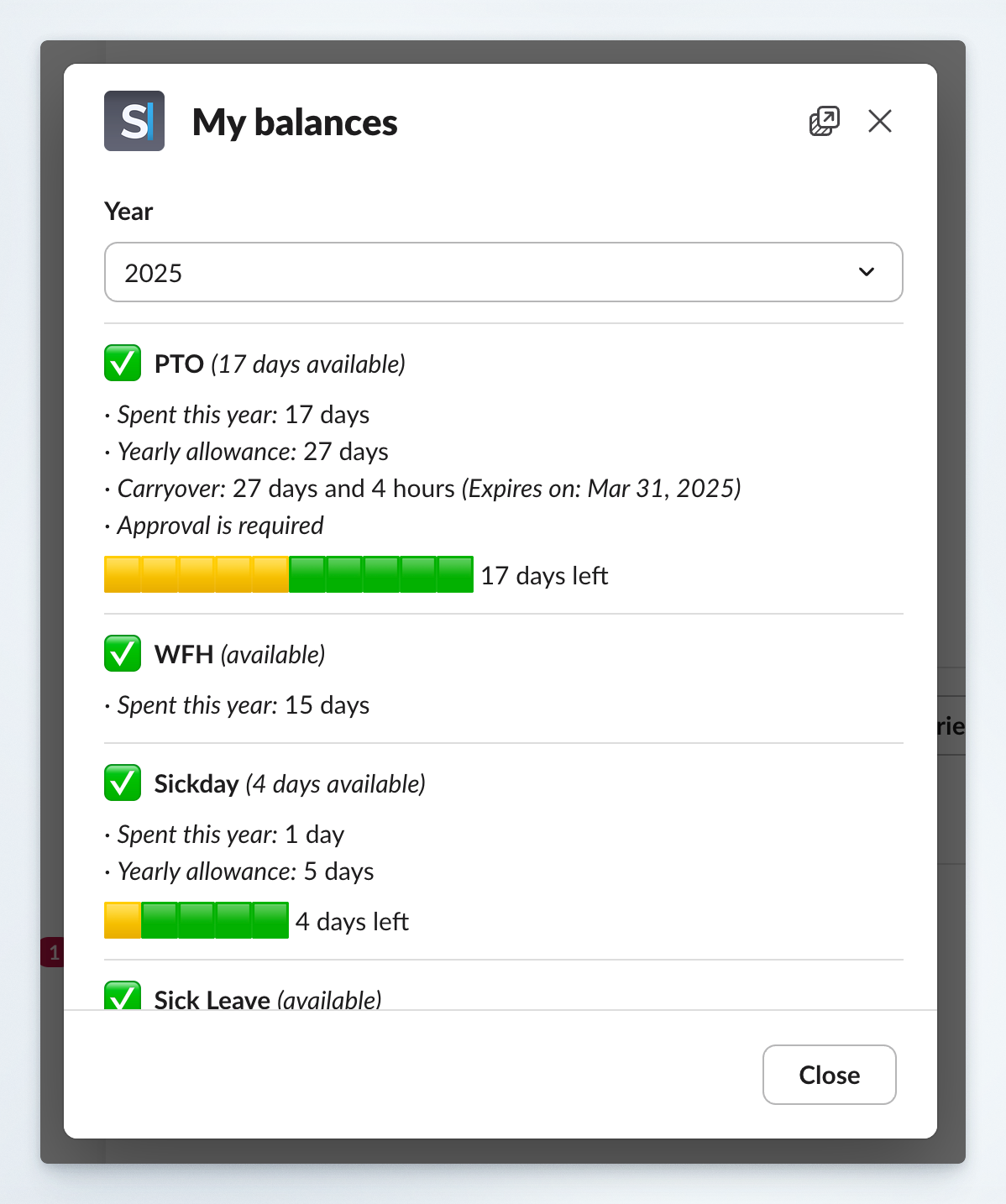Click the PTO progress bar
The height and width of the screenshot is (1204, 1006).
(290, 574)
